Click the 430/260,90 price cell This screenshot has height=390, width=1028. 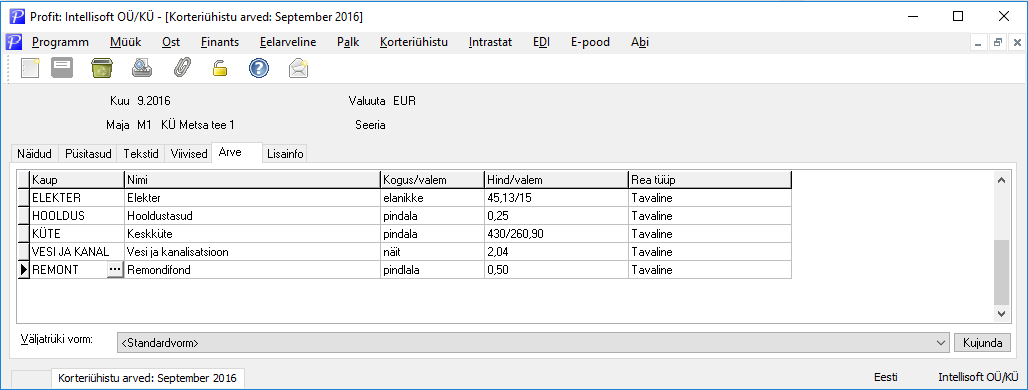[556, 233]
